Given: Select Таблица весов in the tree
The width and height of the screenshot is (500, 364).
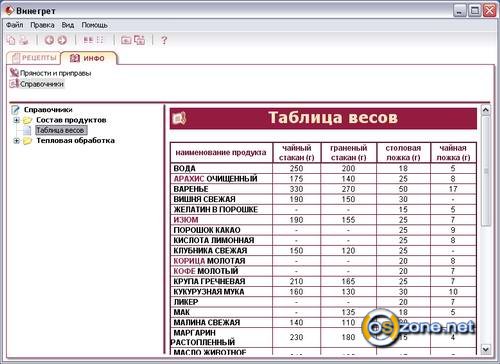Looking at the screenshot, I should (61, 130).
